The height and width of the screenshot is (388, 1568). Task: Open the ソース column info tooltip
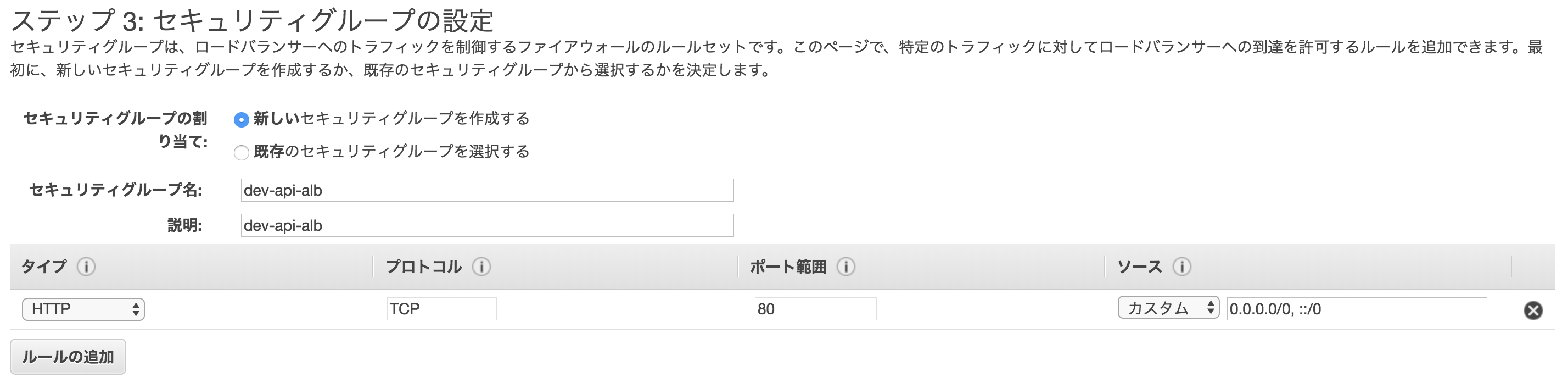tap(1183, 266)
